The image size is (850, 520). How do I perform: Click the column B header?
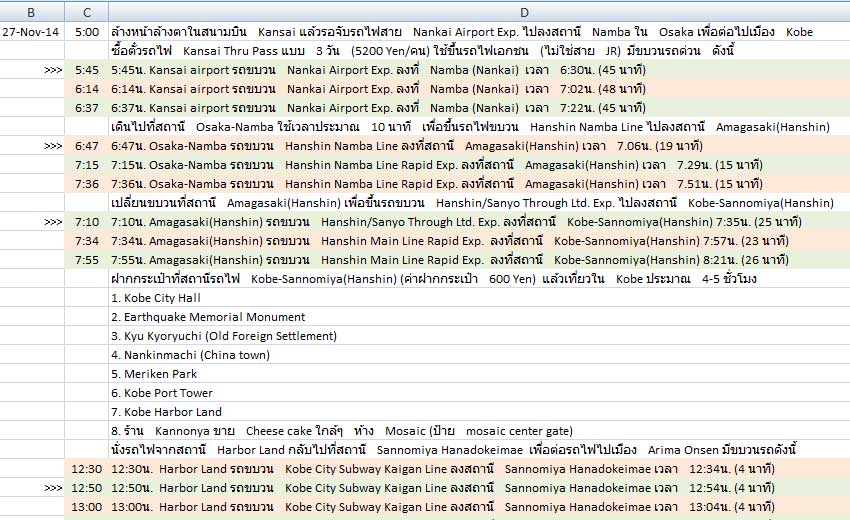tap(32, 11)
